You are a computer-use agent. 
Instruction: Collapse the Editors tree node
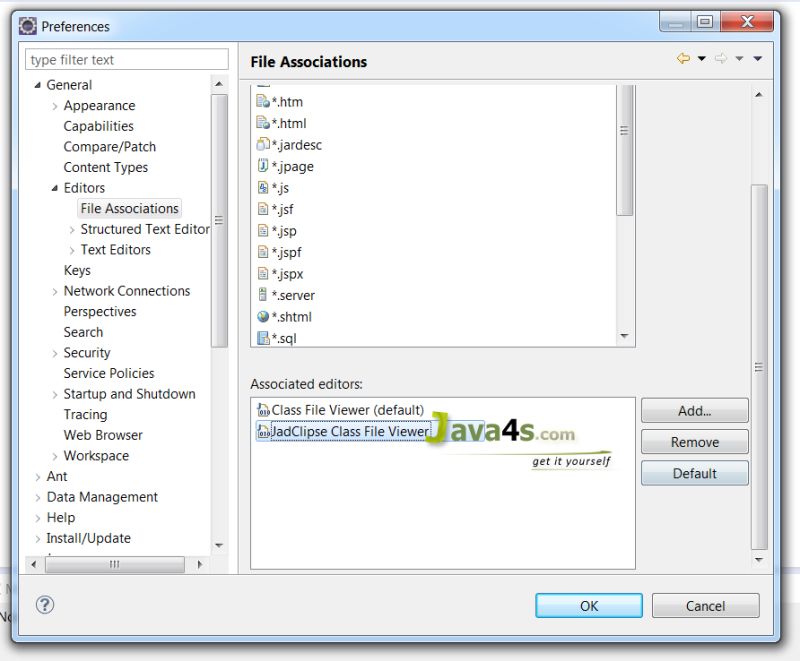pyautogui.click(x=55, y=187)
